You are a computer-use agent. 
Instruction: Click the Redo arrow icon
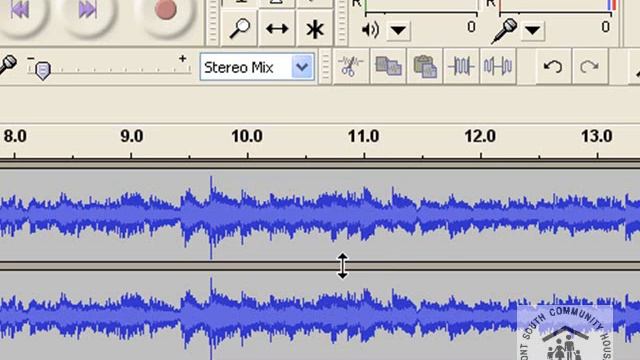(x=589, y=66)
